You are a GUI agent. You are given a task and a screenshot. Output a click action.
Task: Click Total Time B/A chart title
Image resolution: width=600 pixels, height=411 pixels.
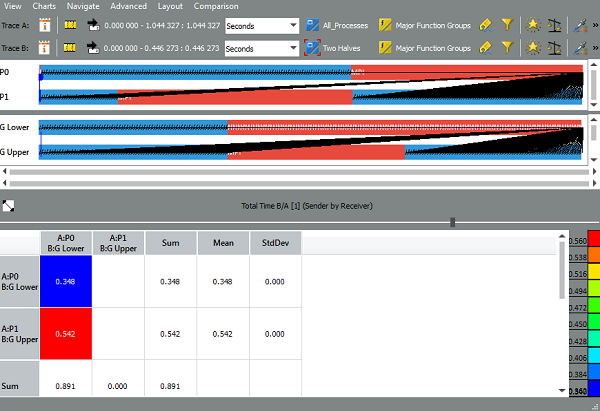[307, 206]
